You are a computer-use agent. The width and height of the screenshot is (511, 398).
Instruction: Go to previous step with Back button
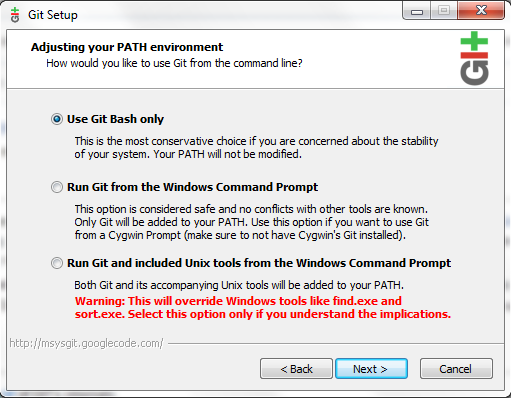click(296, 369)
